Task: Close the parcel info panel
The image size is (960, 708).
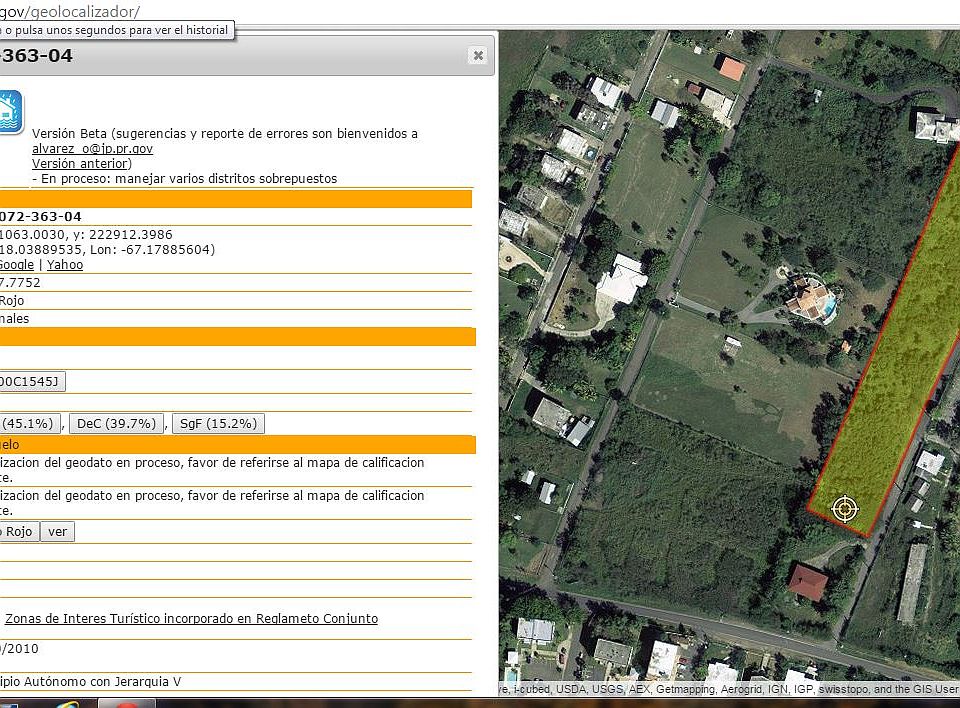Action: (478, 56)
